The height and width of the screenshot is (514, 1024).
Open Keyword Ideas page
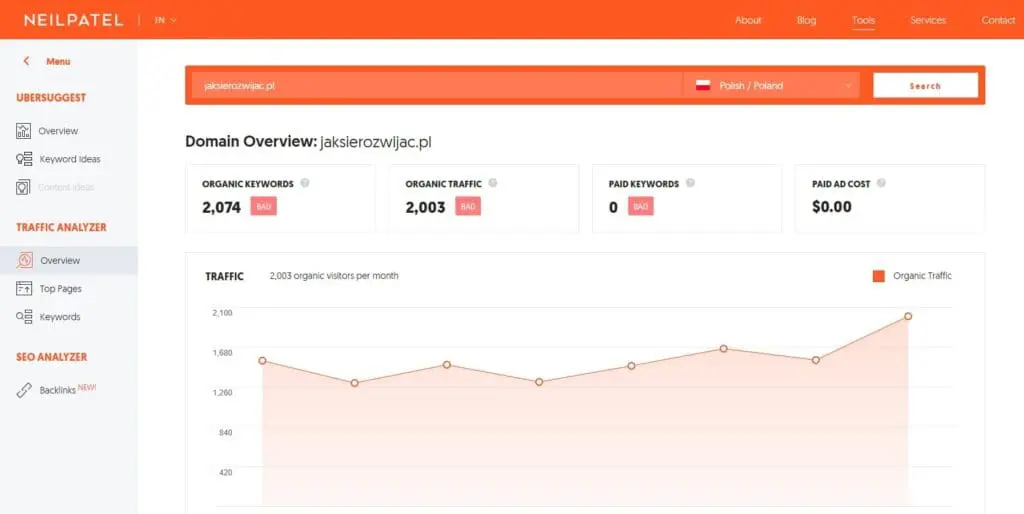coord(70,159)
